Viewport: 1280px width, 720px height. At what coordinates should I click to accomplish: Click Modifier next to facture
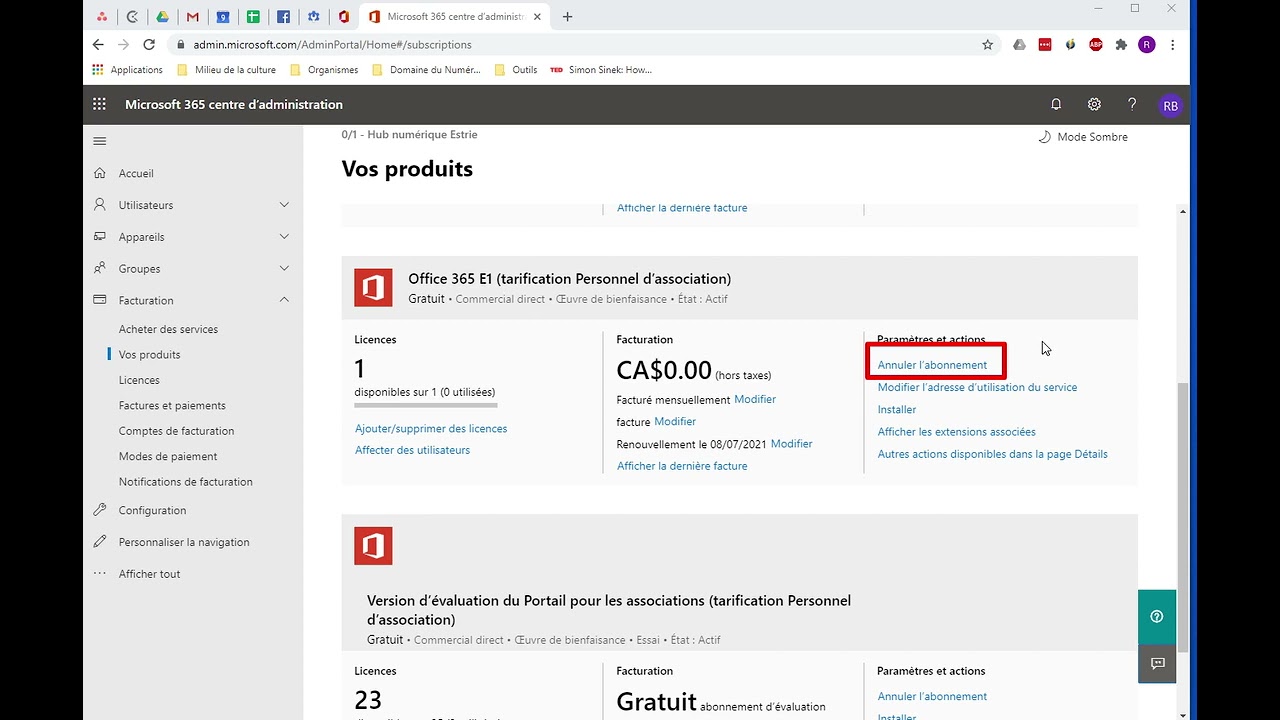675,422
